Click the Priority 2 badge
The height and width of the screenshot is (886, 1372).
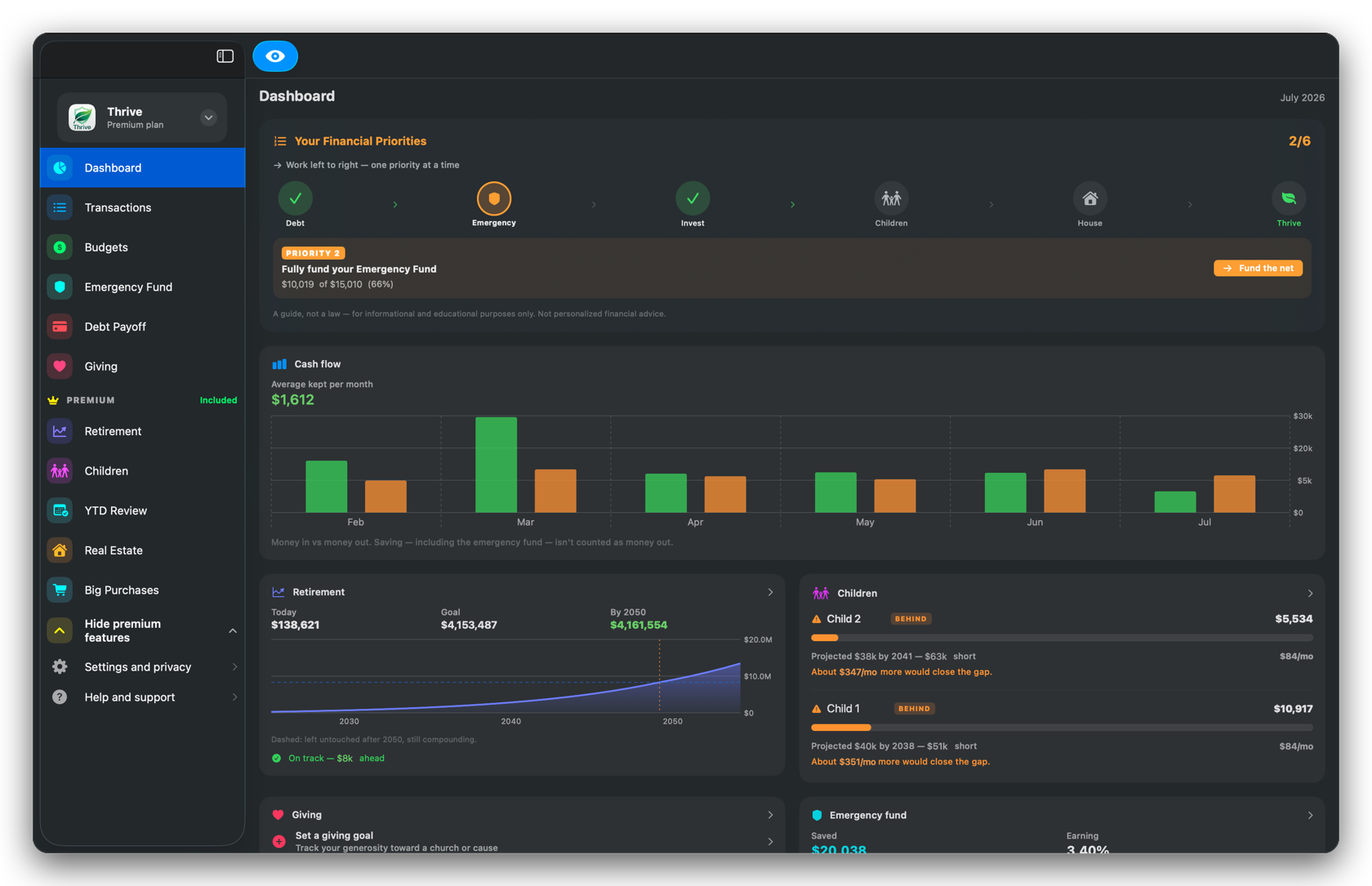pos(314,253)
